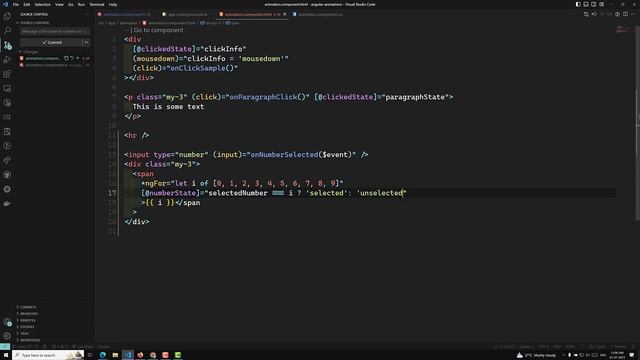The height and width of the screenshot is (360, 640).
Task: Open the Extensions view in activity bar
Action: click(x=7, y=74)
